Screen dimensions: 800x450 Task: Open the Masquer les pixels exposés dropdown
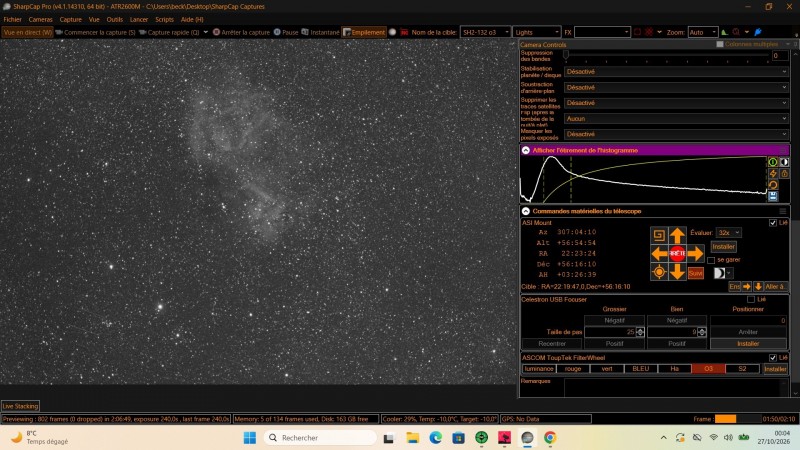677,134
